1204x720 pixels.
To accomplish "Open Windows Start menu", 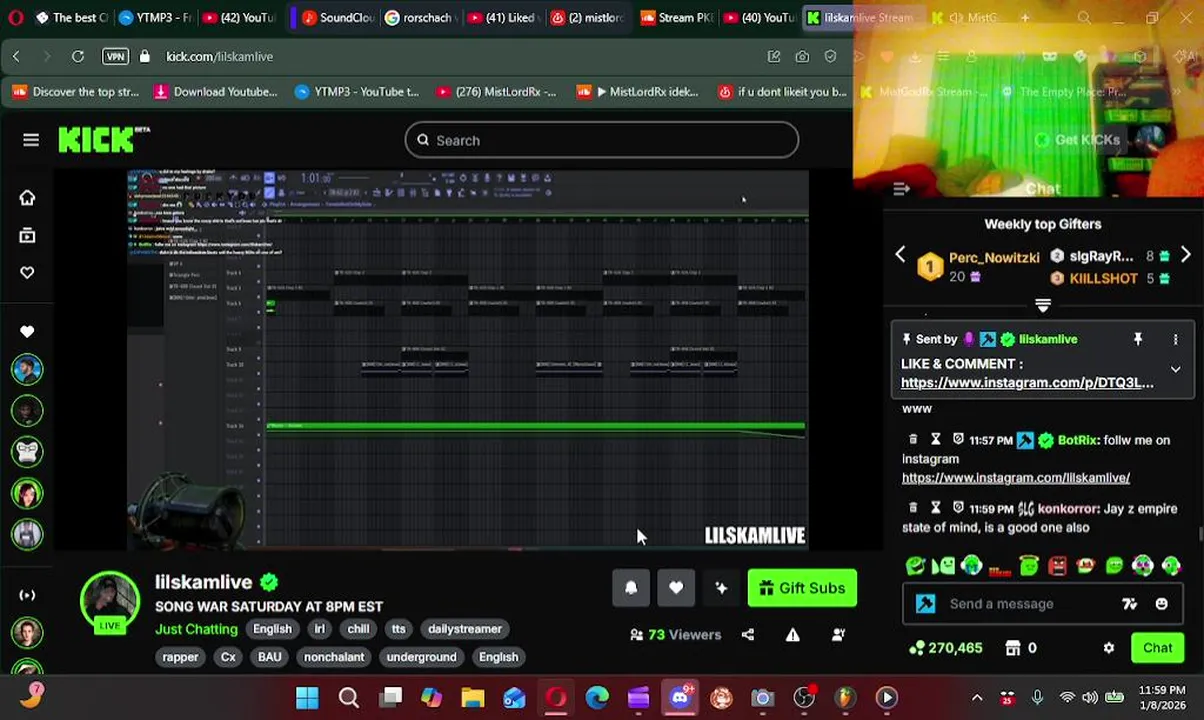I will click(x=307, y=697).
